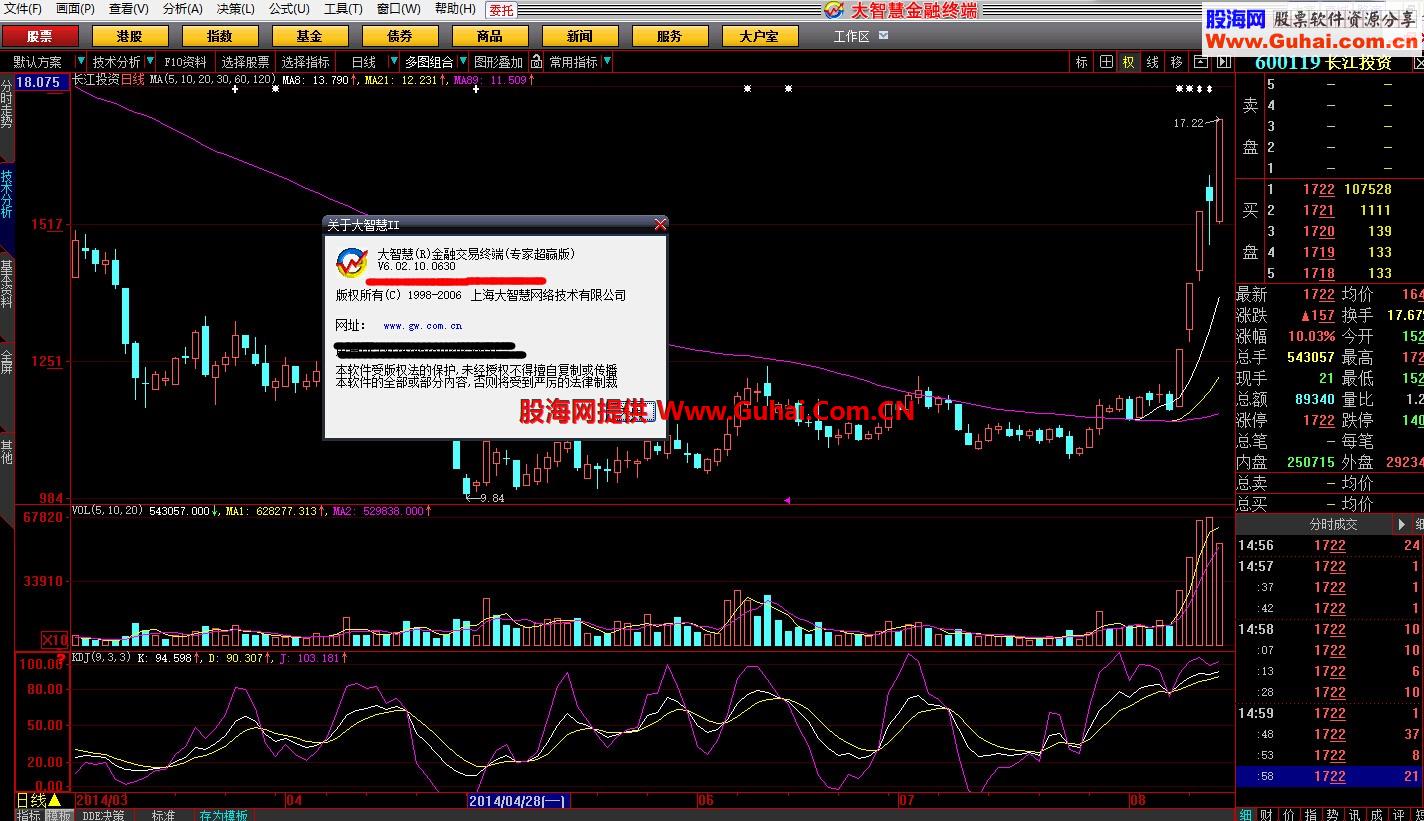Click the 标 mark toolbar icon
The width and height of the screenshot is (1424, 821).
click(1081, 62)
